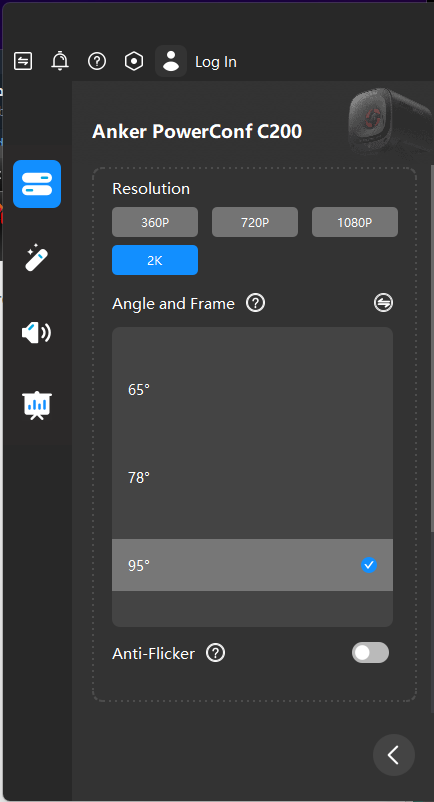The width and height of the screenshot is (434, 802).
Task: Click the user avatar icon
Action: 171,61
